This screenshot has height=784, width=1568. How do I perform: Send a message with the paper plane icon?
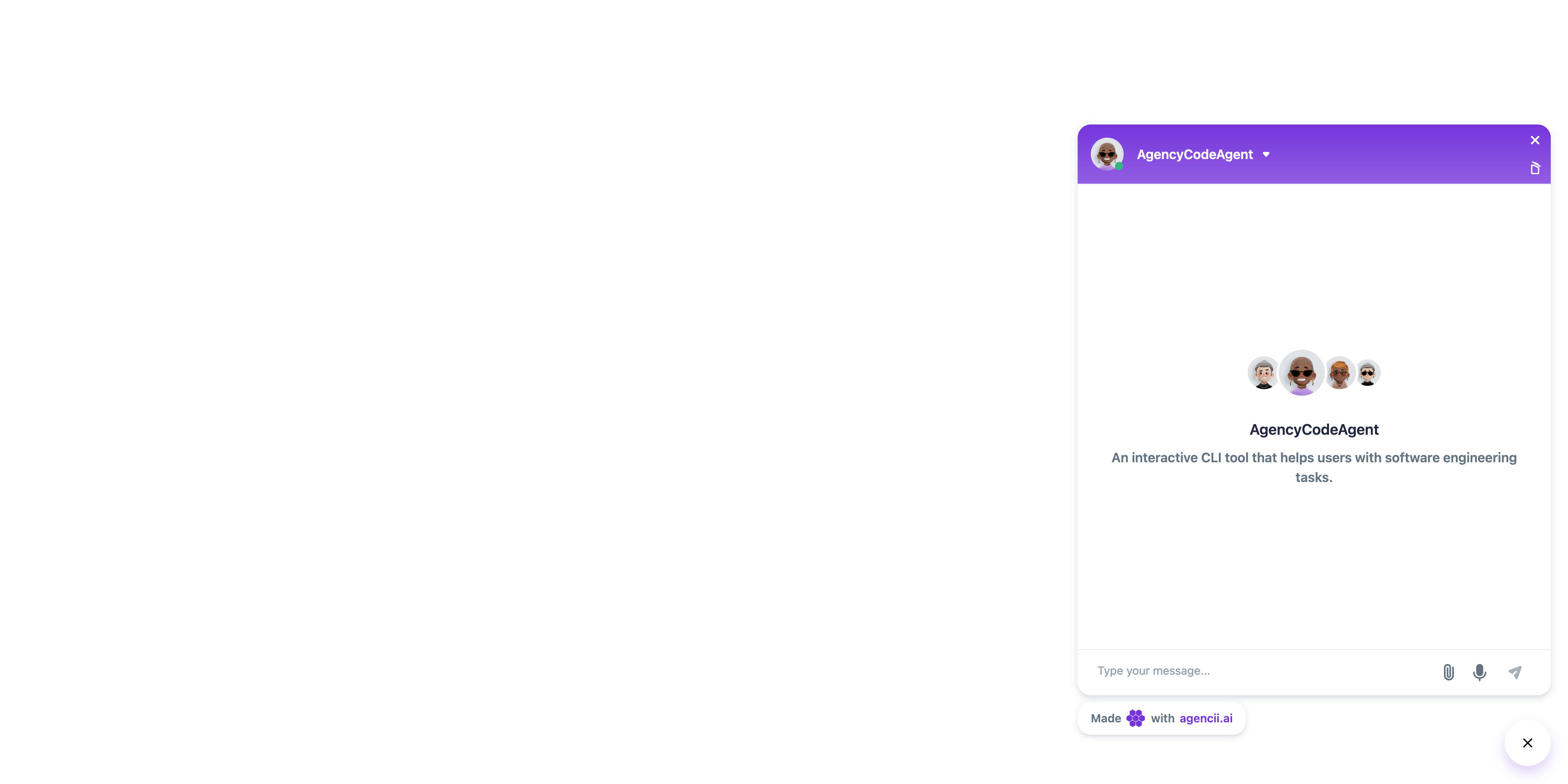1515,672
